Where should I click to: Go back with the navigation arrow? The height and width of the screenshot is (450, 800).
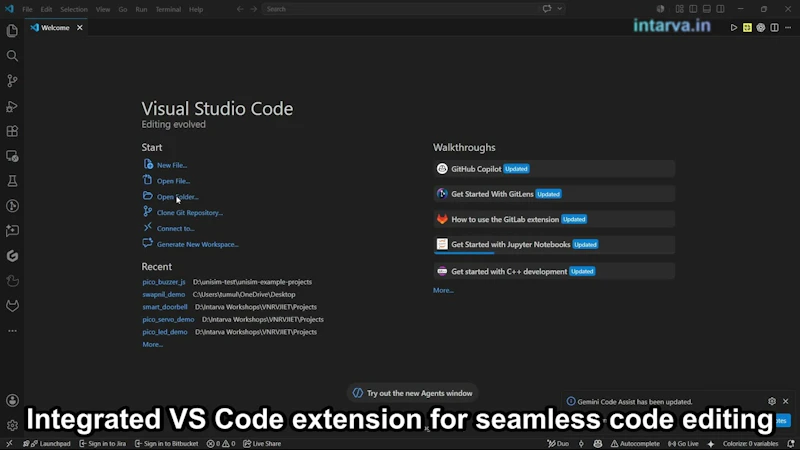[240, 9]
